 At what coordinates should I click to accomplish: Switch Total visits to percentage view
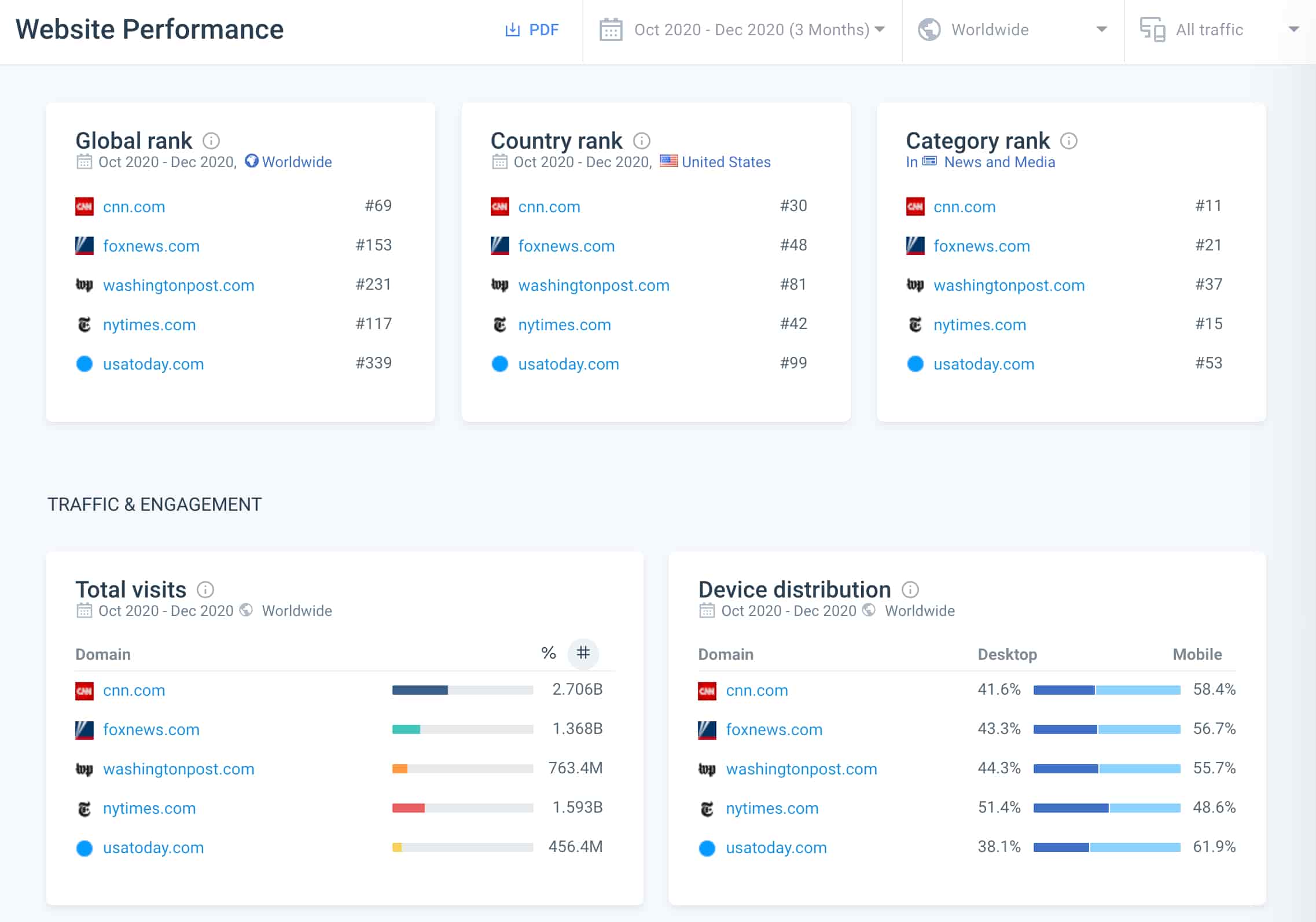548,653
